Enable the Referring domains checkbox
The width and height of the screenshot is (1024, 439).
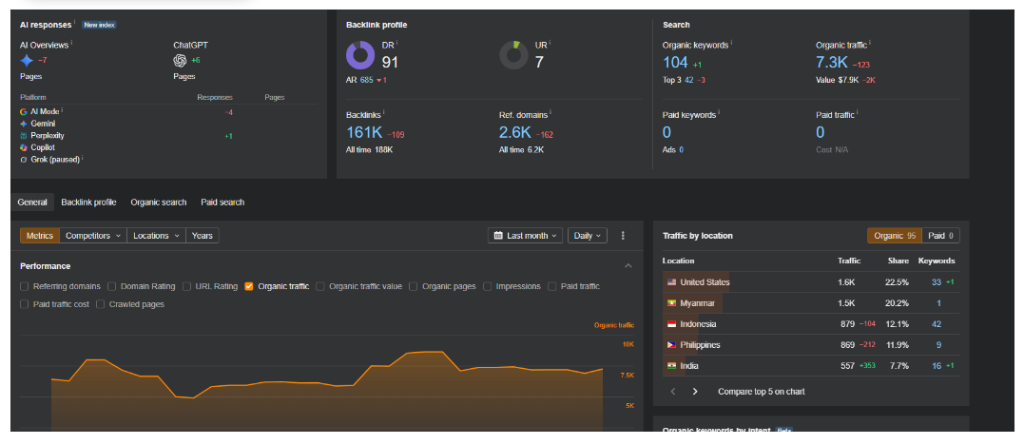(x=25, y=286)
